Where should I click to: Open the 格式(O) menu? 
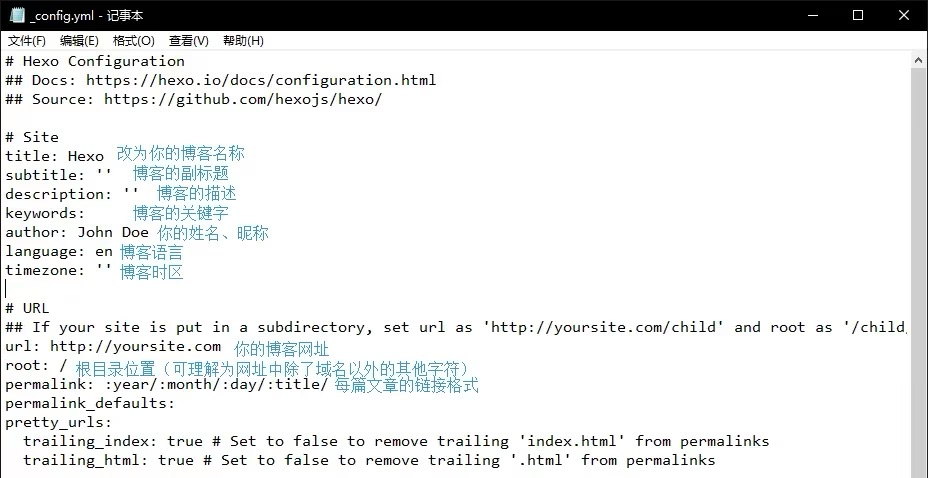coord(134,41)
